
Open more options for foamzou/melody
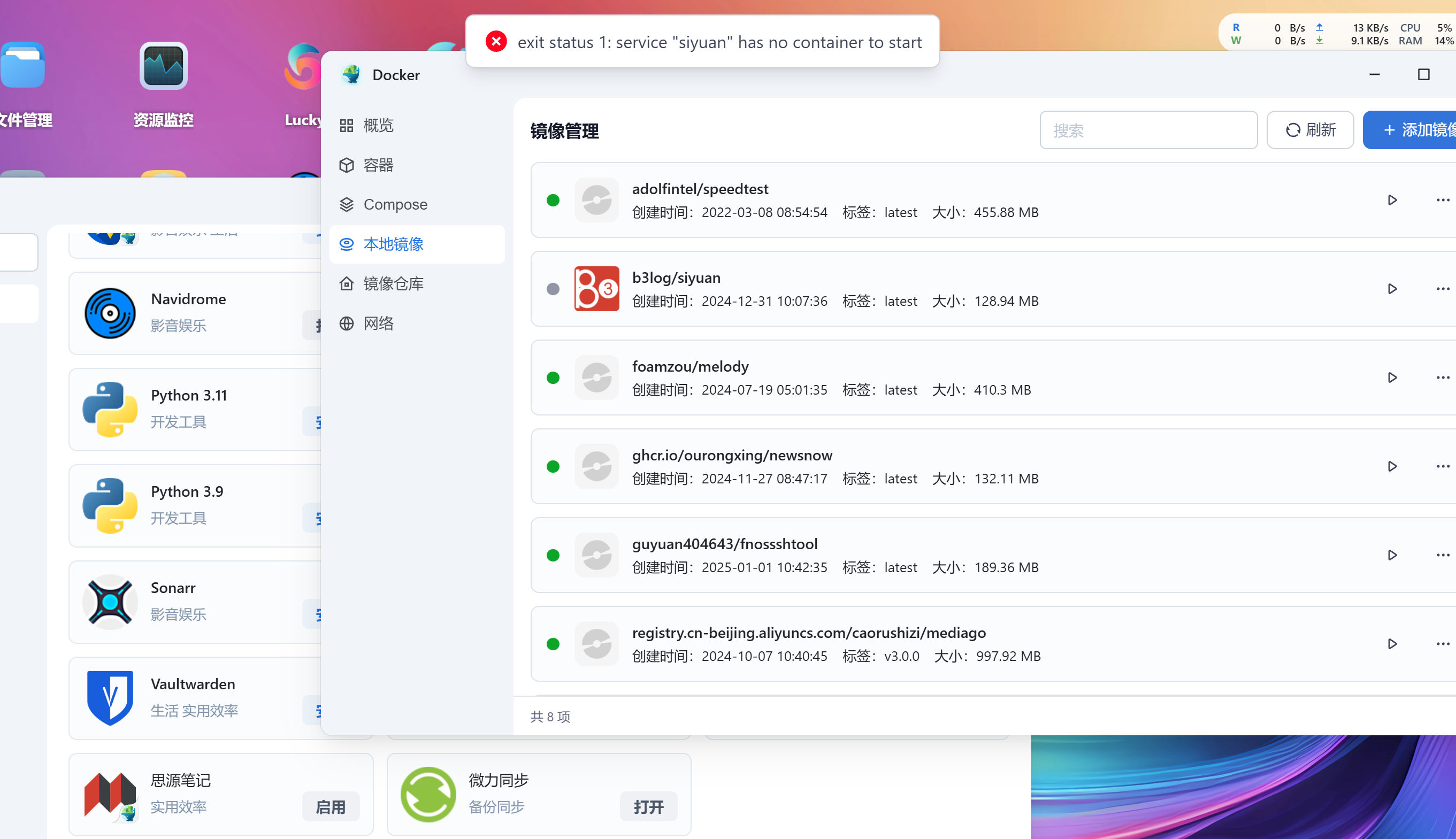pyautogui.click(x=1443, y=378)
